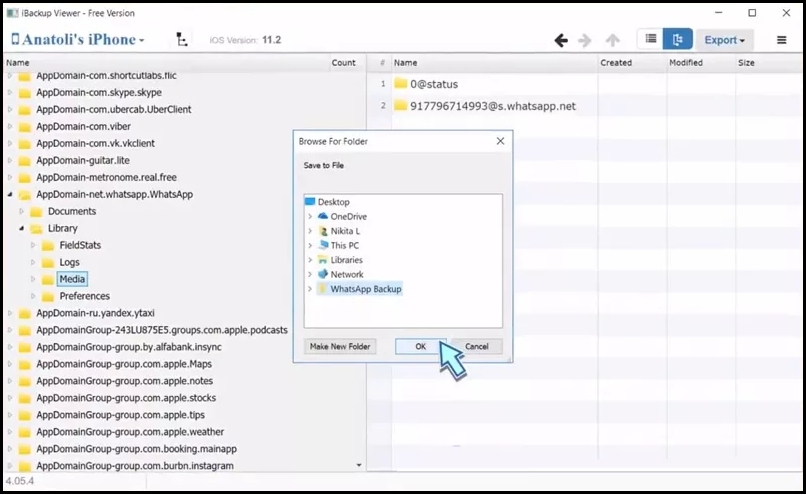Expand the OneDrive node

[x=310, y=216]
